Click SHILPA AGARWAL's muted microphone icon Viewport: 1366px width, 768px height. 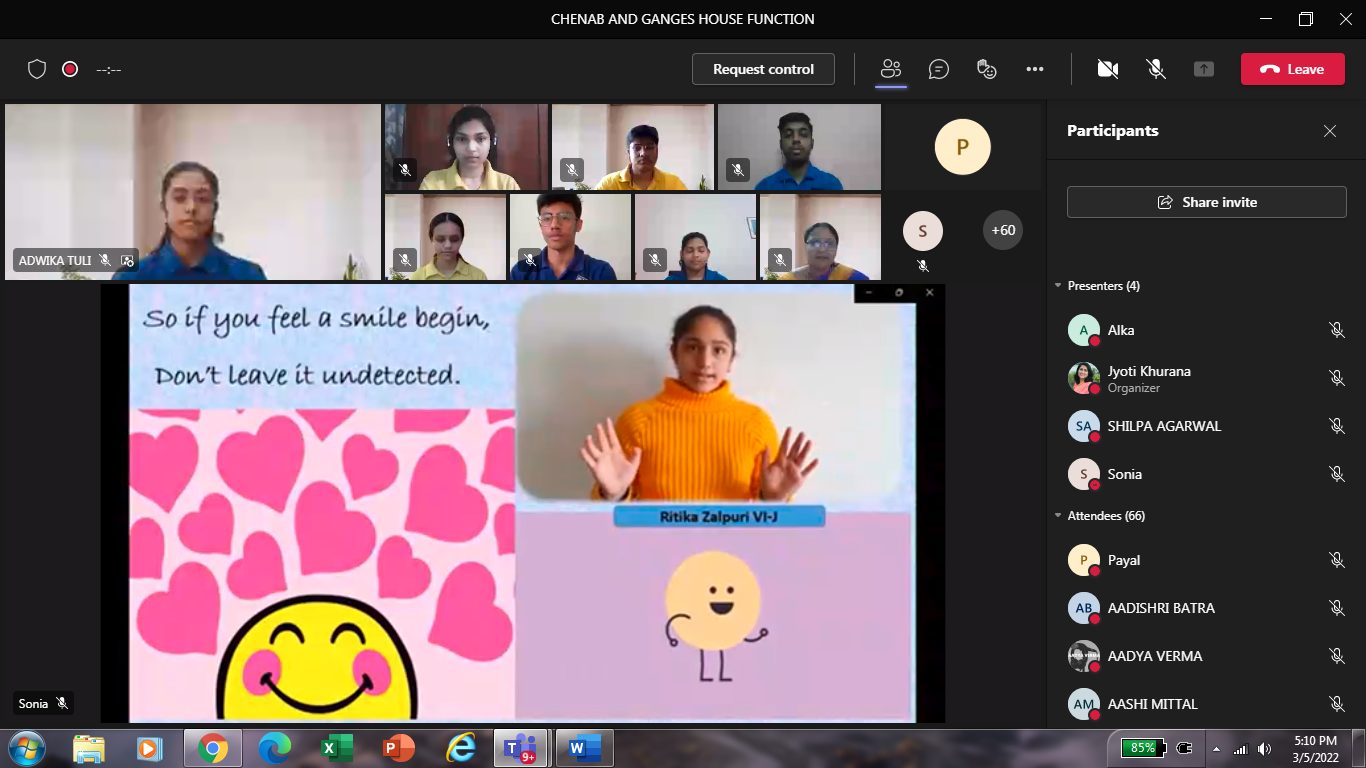1336,426
